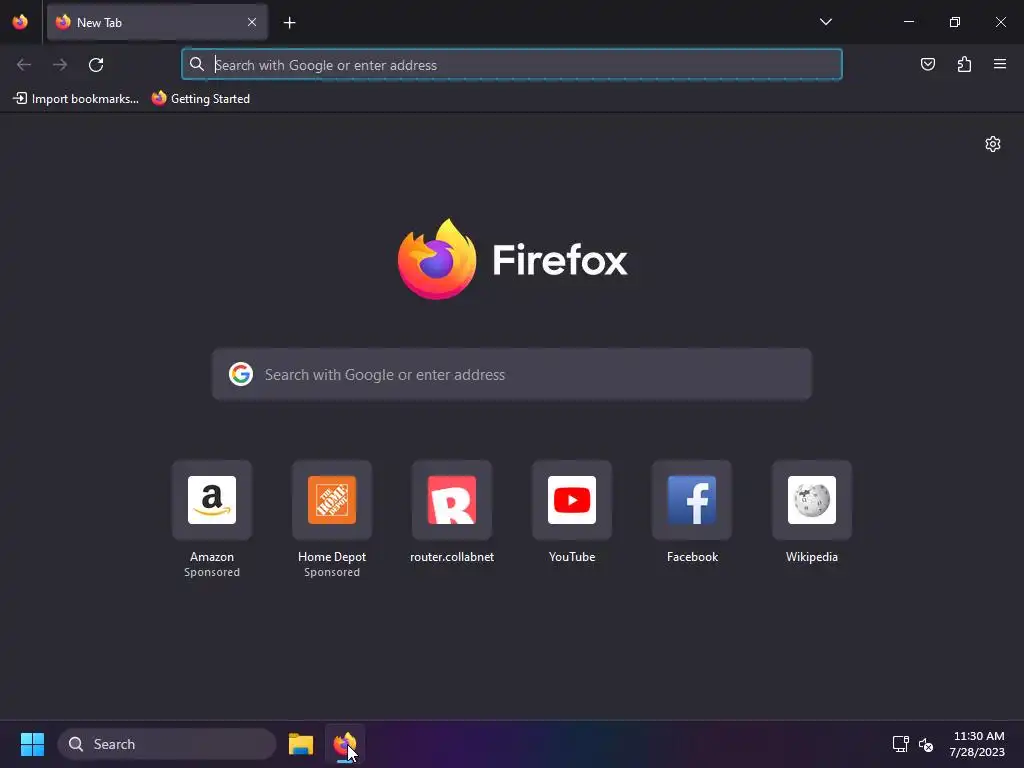Select the New Tab tab

coord(157,22)
